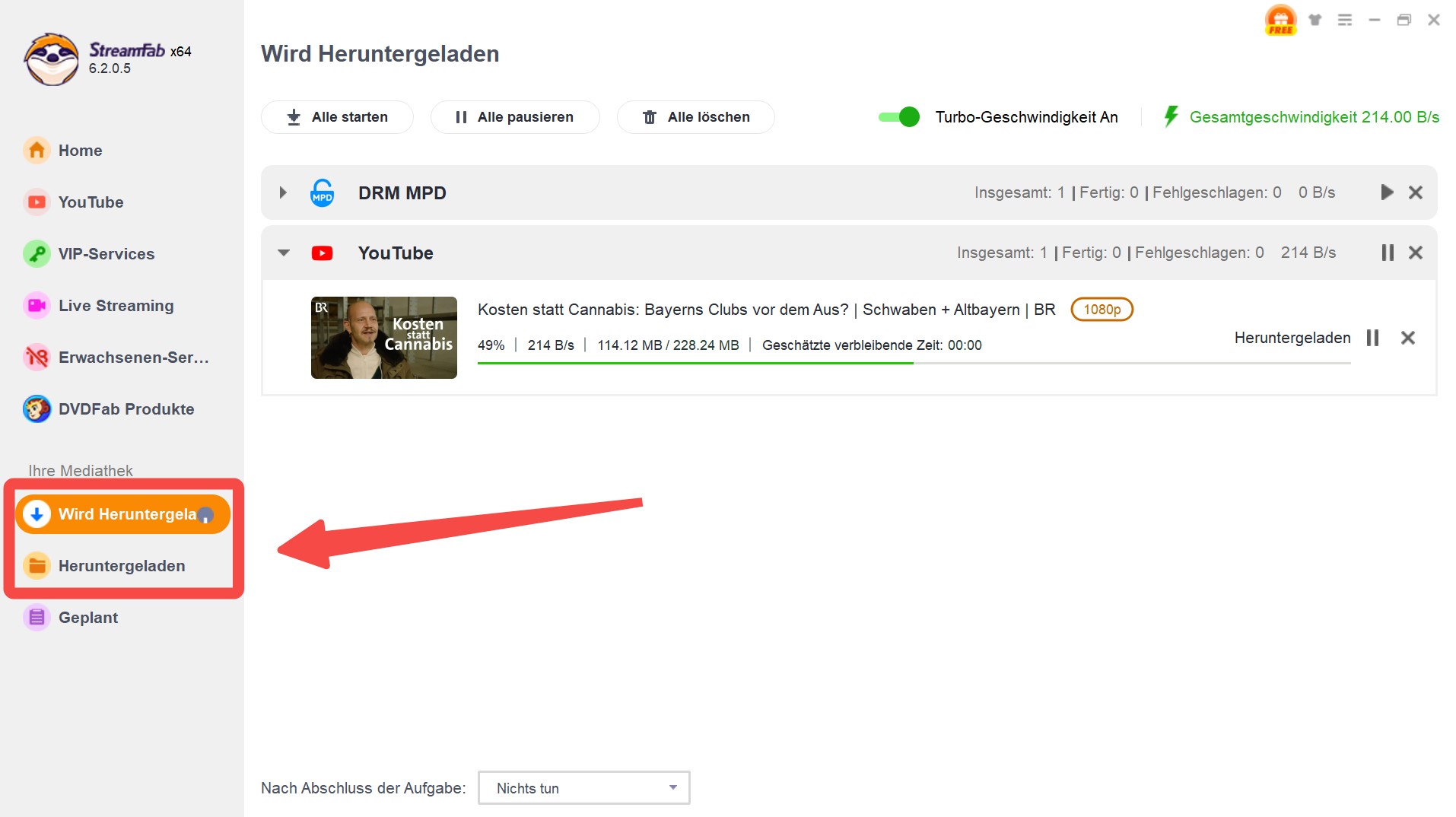
Task: Select Wird Heruntergeladen in Mediathek
Action: 122,514
